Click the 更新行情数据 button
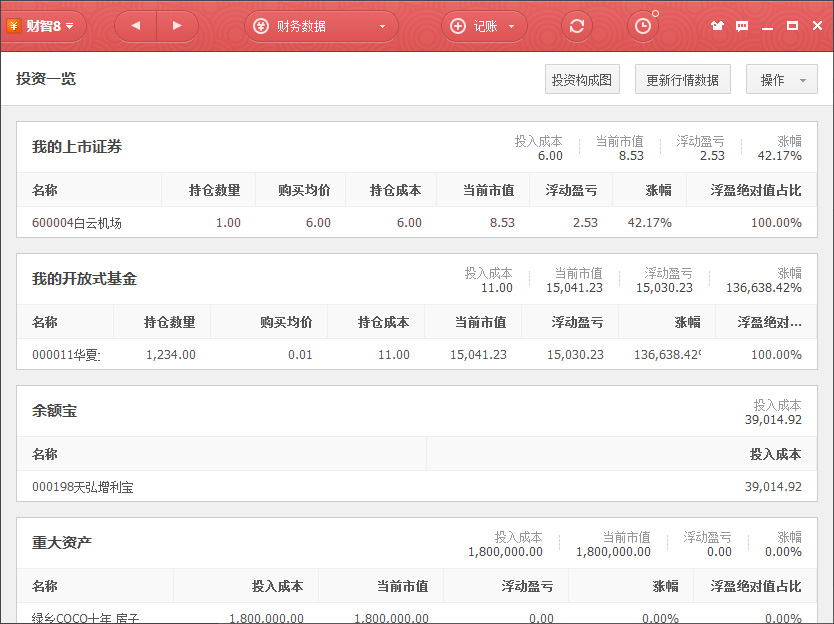 pyautogui.click(x=682, y=80)
